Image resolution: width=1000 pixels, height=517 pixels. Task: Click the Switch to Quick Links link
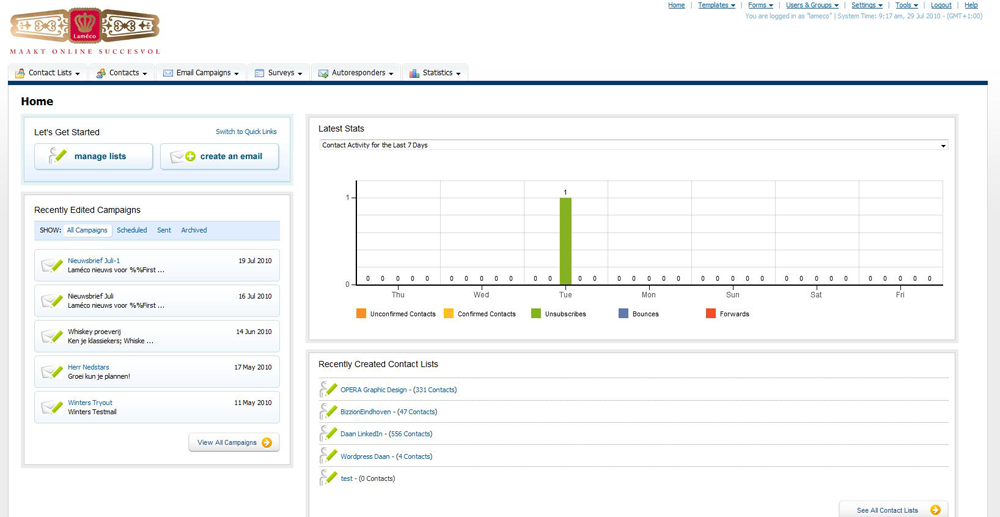click(x=246, y=132)
